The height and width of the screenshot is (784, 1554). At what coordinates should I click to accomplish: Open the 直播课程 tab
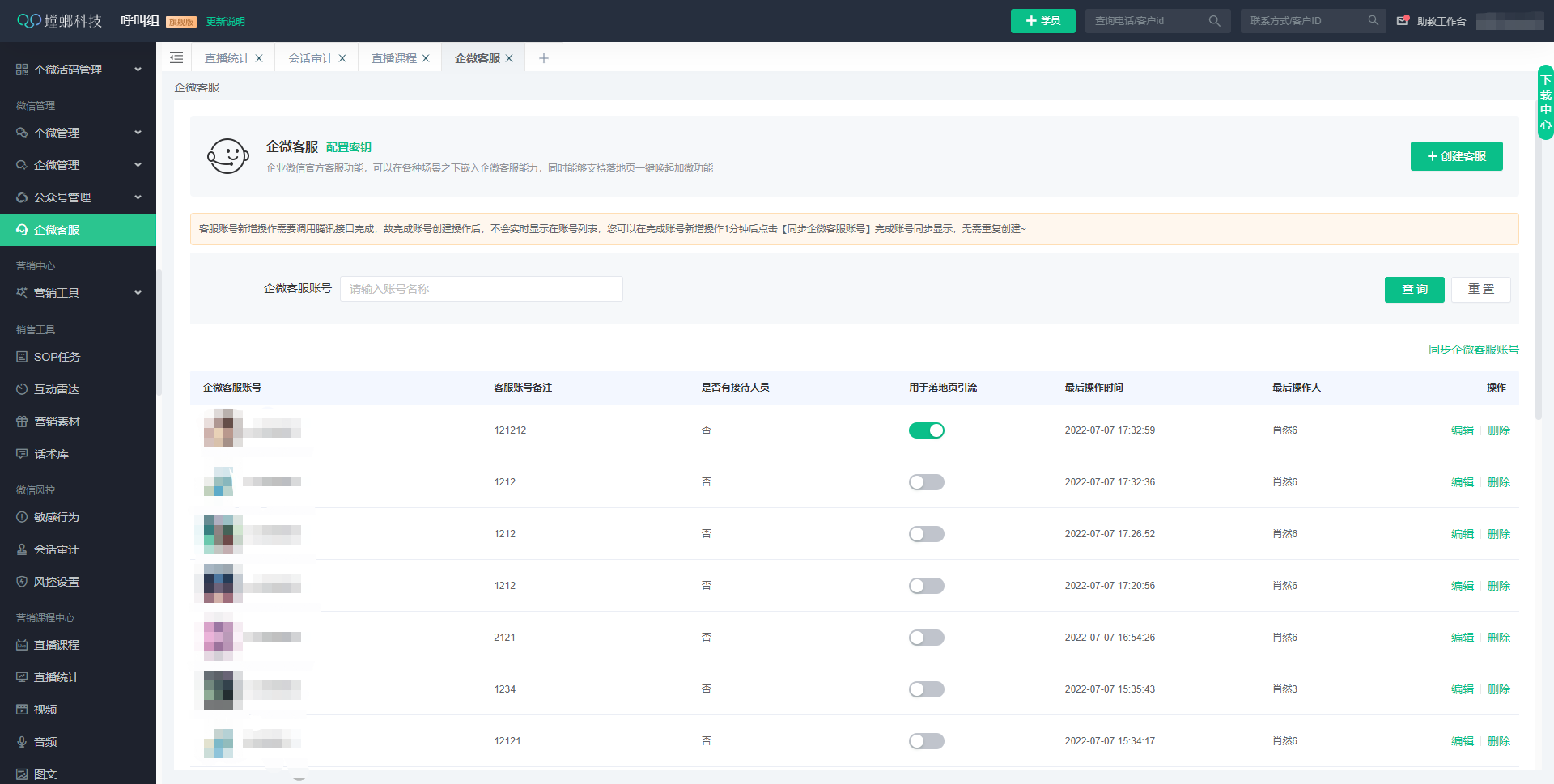tap(393, 57)
